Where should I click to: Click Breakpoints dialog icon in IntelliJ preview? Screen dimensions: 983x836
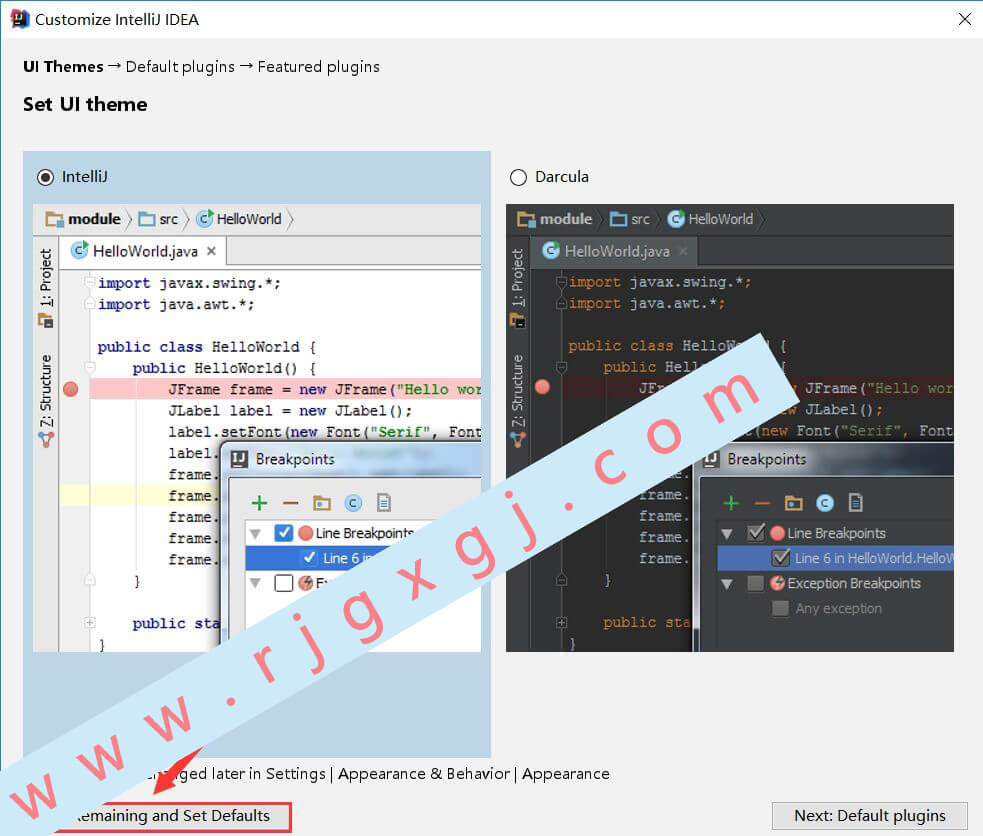pos(239,459)
